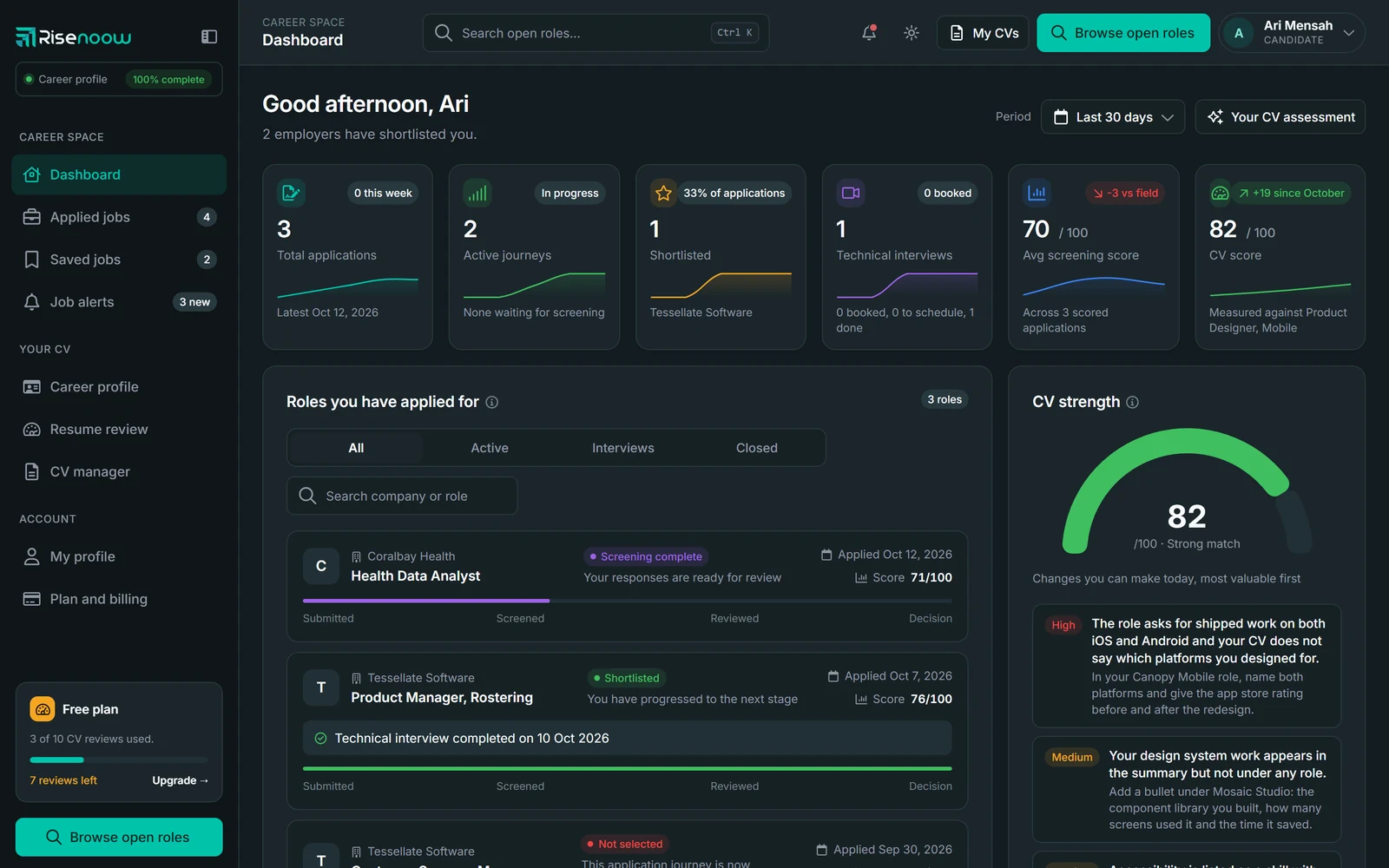Open CV manager sidebar item
This screenshot has width=1389, height=868.
pos(119,472)
